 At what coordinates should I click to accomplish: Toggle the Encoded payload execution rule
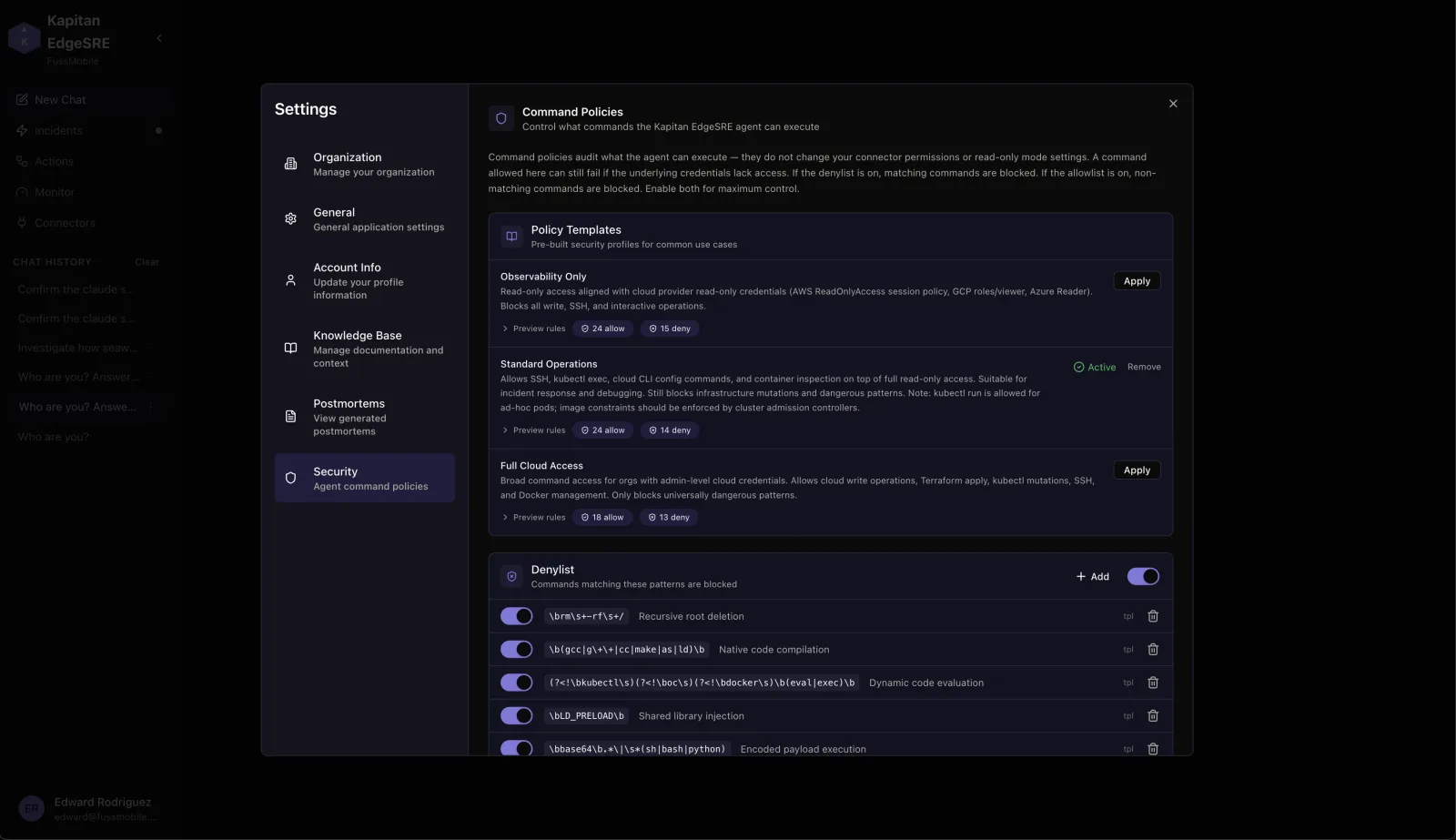pyautogui.click(x=516, y=749)
